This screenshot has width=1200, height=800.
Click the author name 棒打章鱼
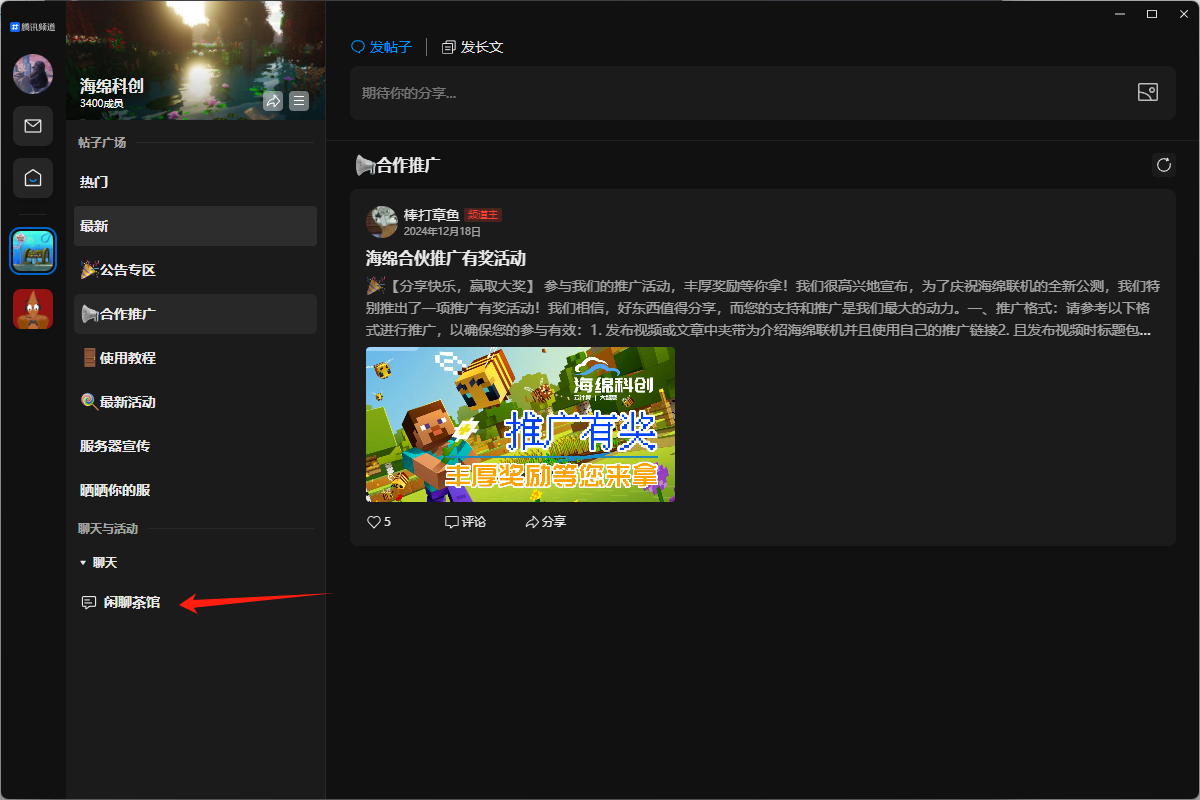coord(431,215)
